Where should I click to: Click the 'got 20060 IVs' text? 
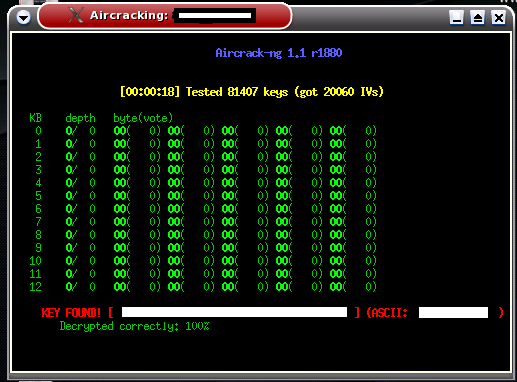click(x=339, y=92)
